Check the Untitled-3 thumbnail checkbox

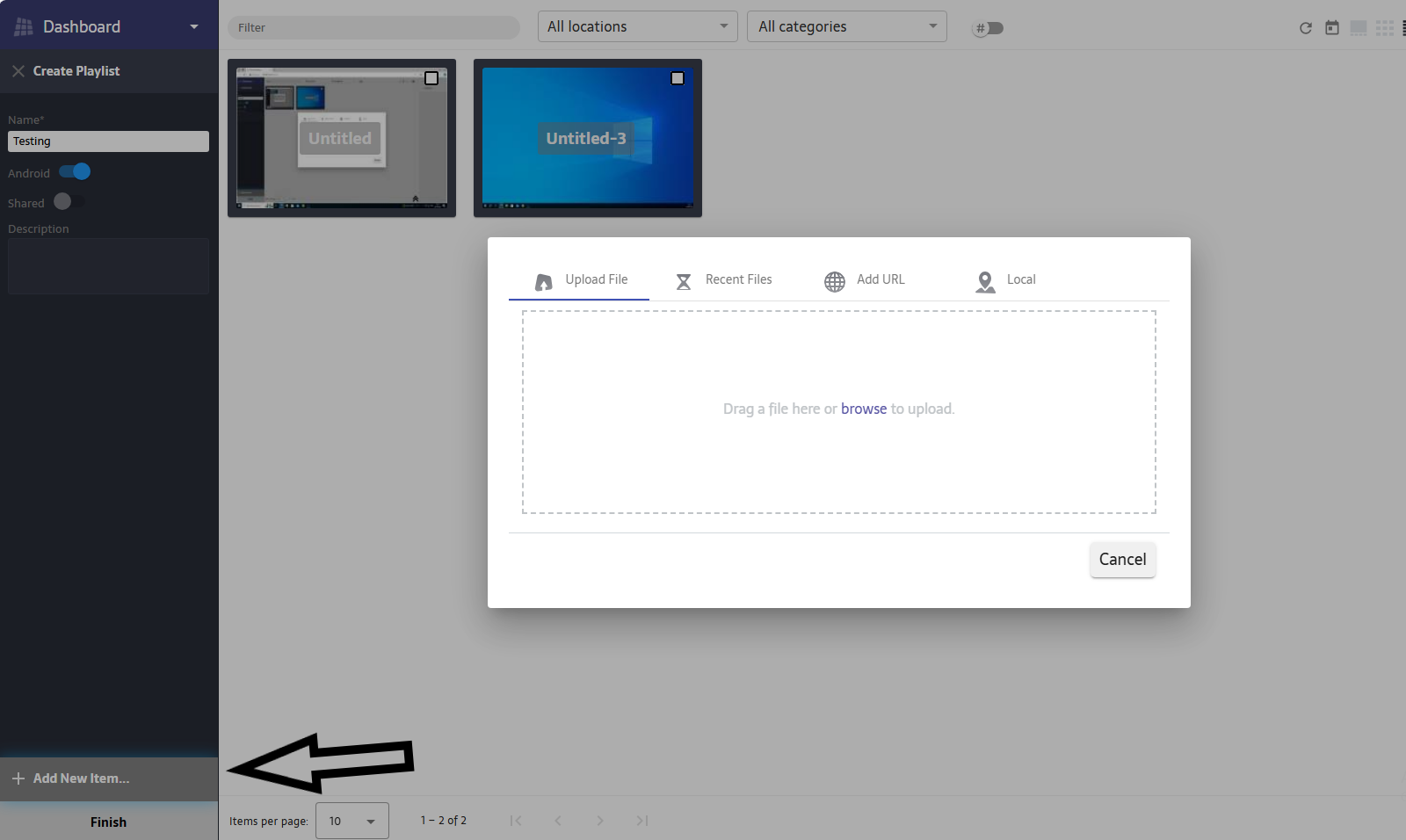[678, 78]
